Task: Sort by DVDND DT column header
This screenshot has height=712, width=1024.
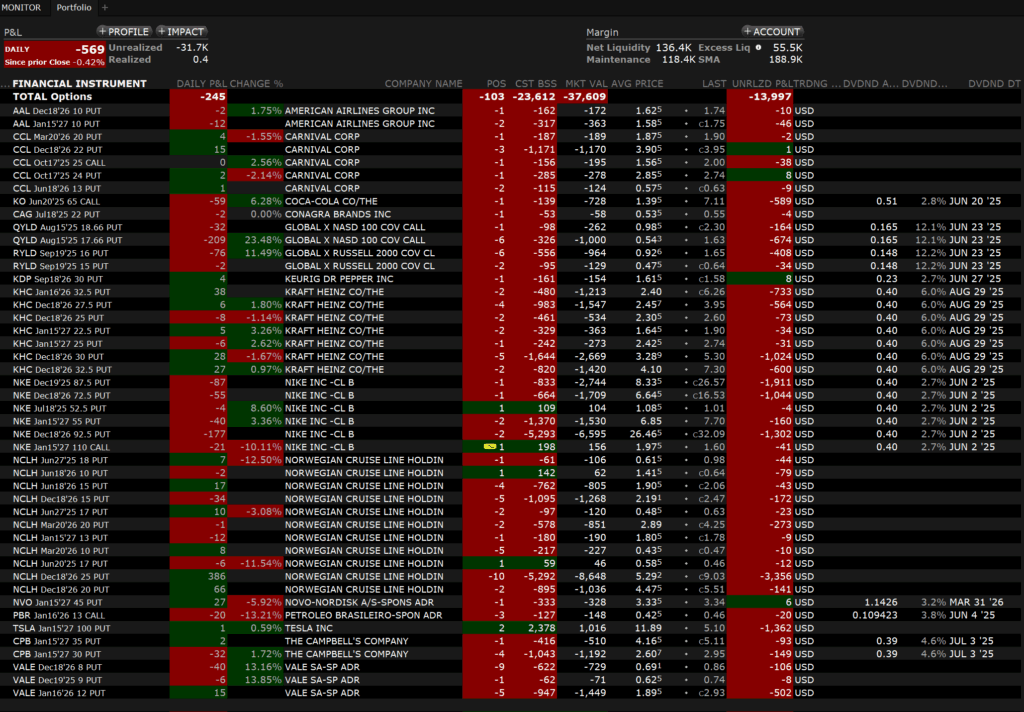Action: (x=994, y=84)
